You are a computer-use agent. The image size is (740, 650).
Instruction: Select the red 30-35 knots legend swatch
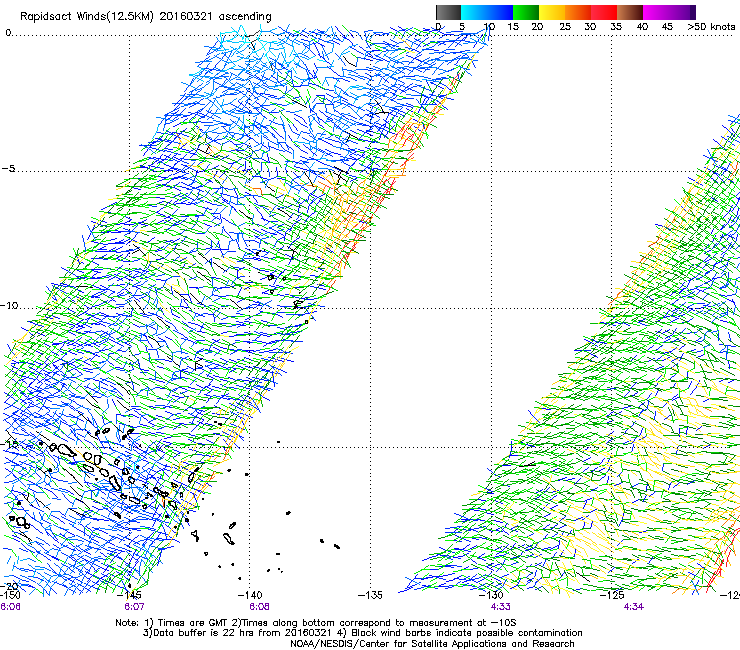[604, 12]
